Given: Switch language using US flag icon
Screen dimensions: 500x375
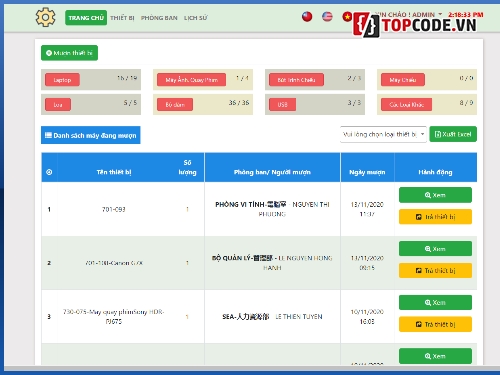Looking at the screenshot, I should tap(327, 16).
